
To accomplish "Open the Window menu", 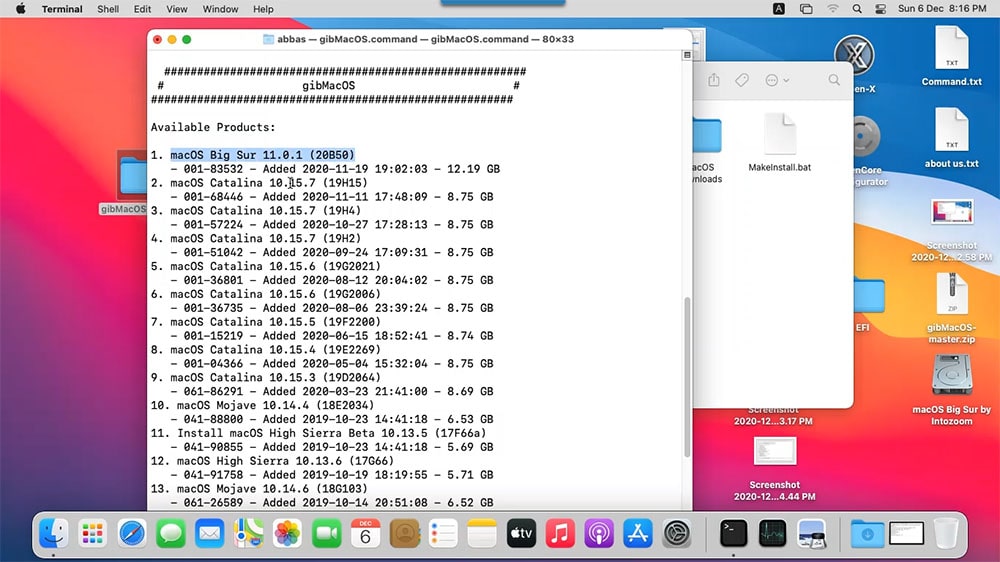I will pos(220,9).
